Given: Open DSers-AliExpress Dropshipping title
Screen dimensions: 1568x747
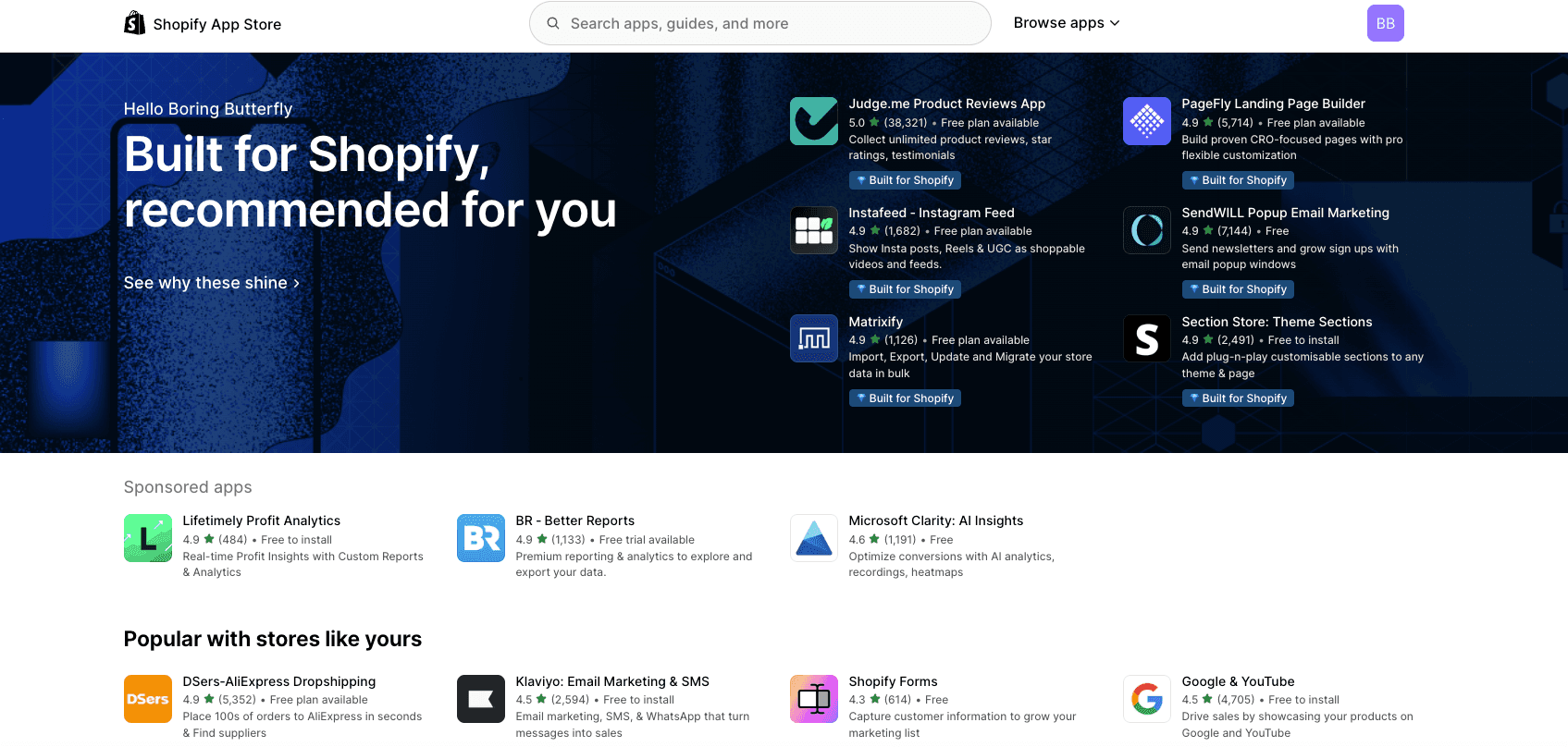Looking at the screenshot, I should (278, 681).
